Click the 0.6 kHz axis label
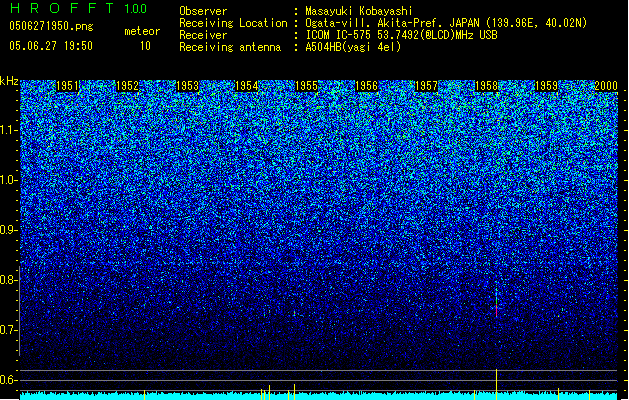Screen dimensions: 629x400 coord(9,380)
